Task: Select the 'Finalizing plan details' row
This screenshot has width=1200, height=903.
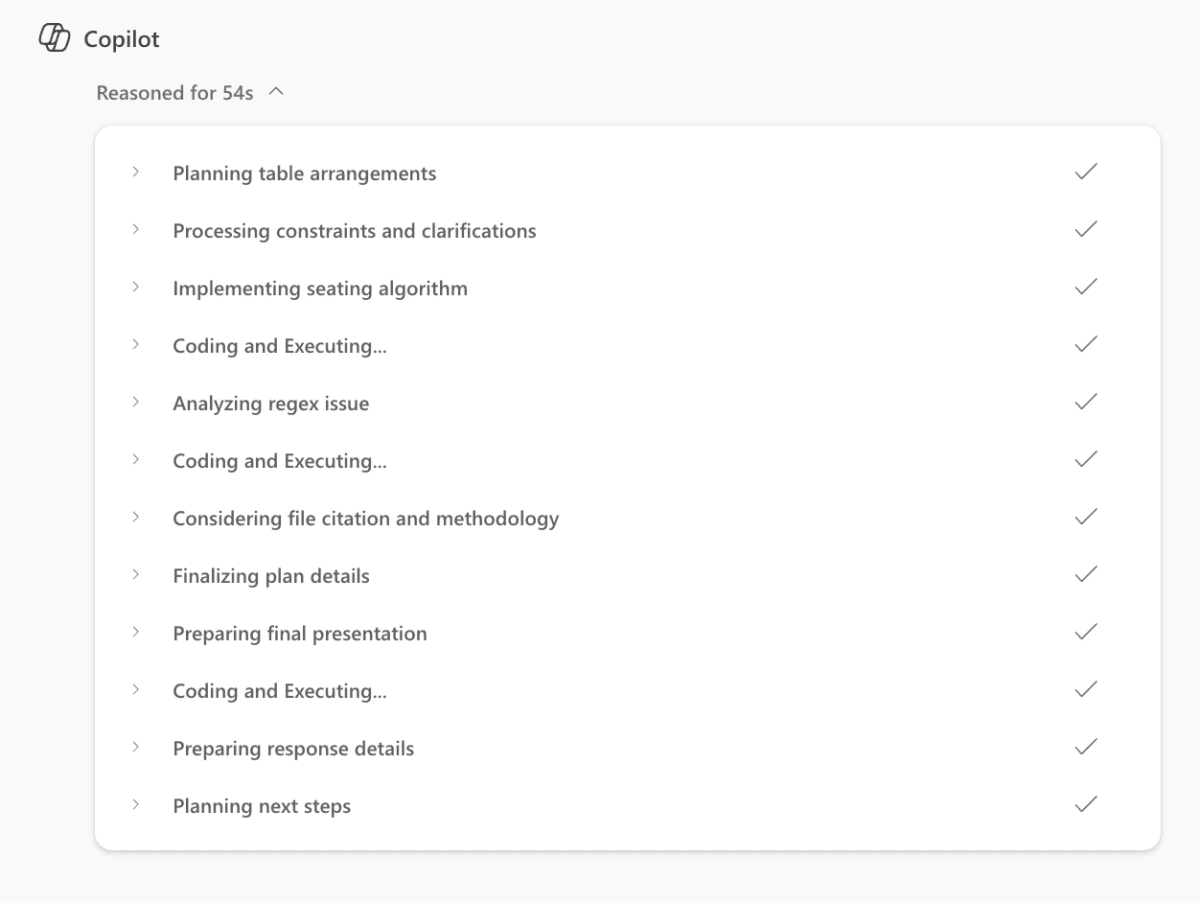Action: click(x=271, y=576)
